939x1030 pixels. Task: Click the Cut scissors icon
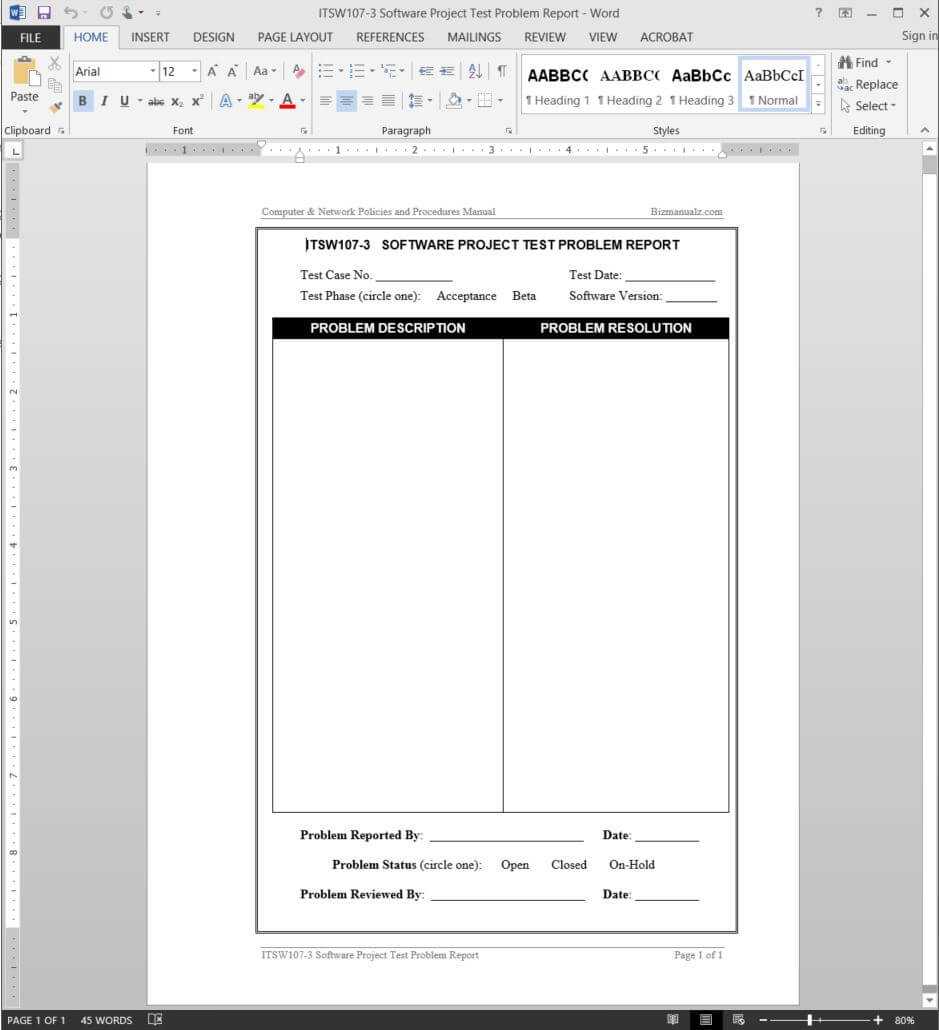tap(55, 63)
